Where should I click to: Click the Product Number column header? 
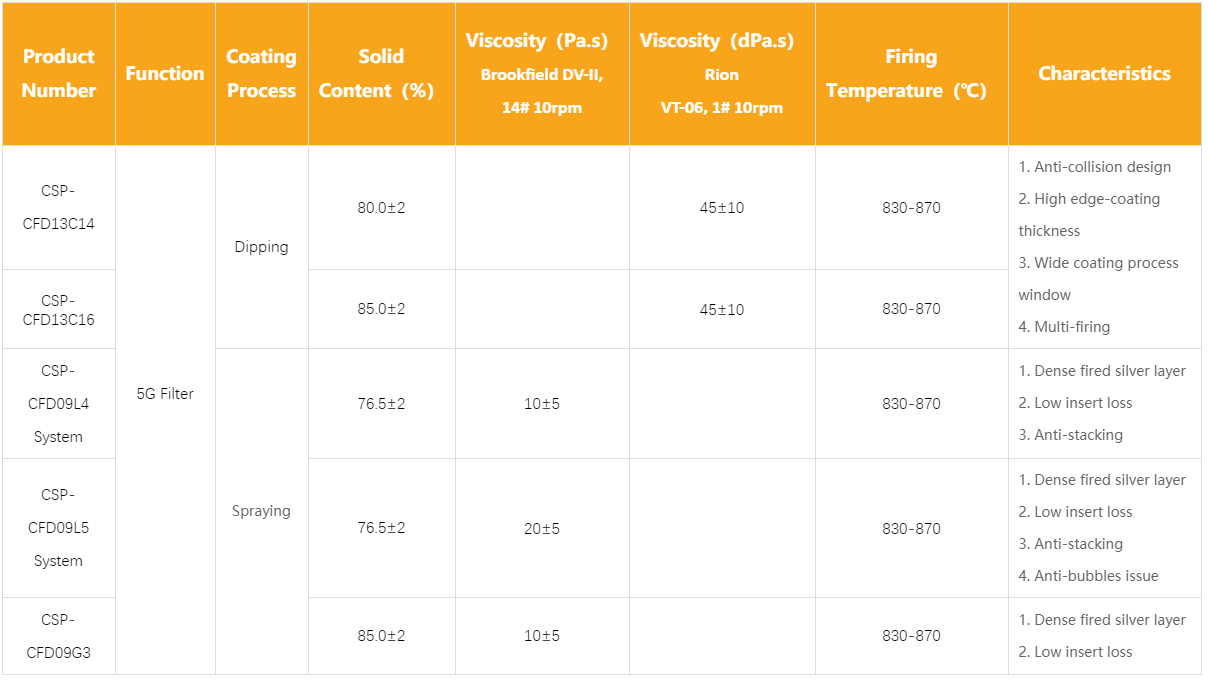point(59,73)
